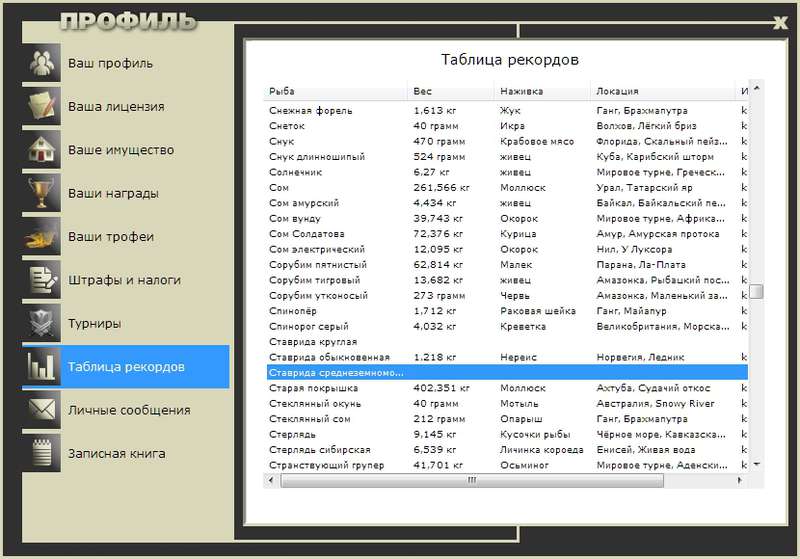Viewport: 800px width, 559px height.
Task: Open the Штрафы и налоги paper icon
Action: click(41, 280)
